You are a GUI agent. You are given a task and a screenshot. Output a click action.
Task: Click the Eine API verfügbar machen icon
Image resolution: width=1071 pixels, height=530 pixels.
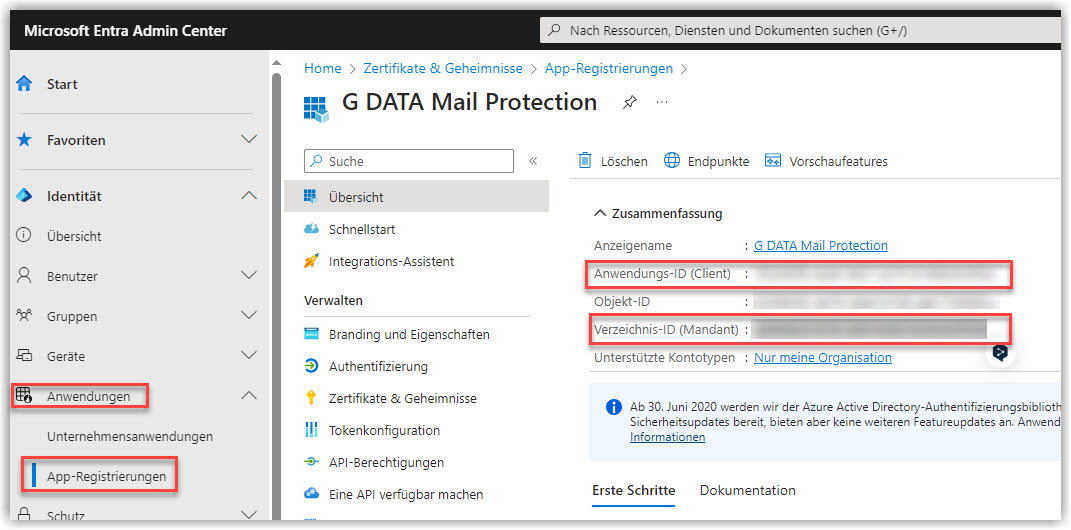[311, 494]
